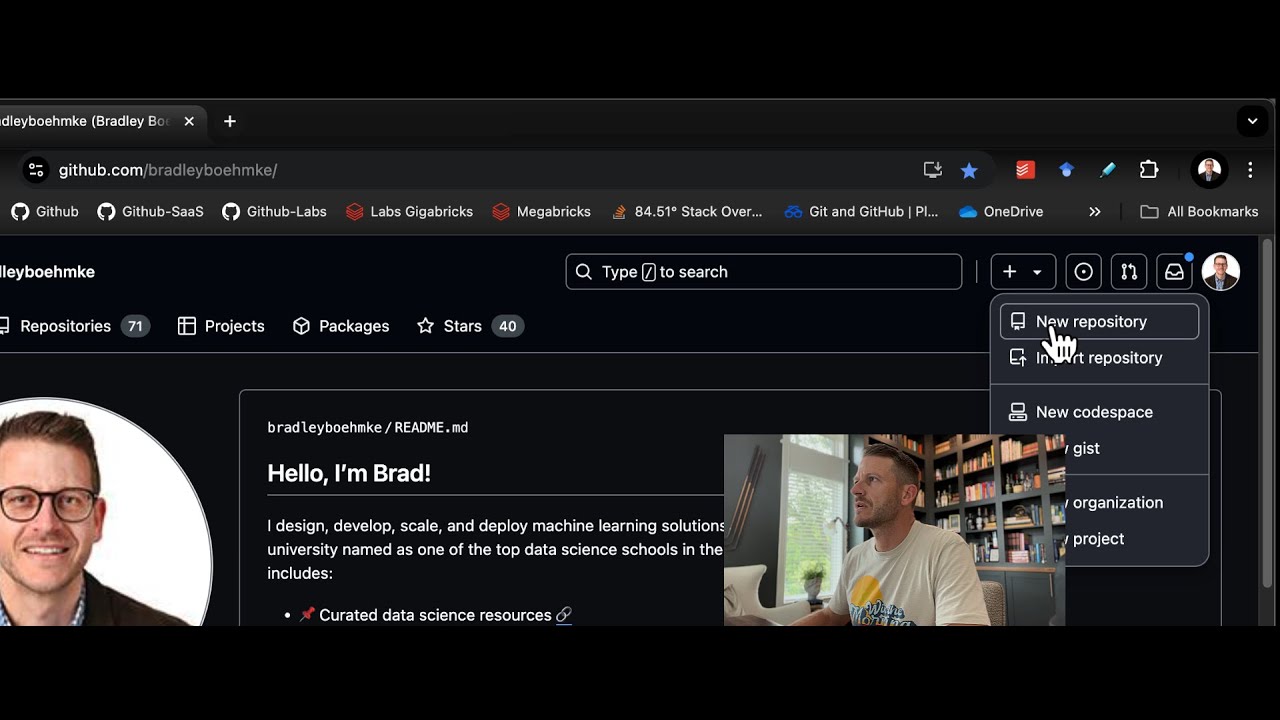1280x720 pixels.
Task: Click the tab search chevron button
Action: [x=1252, y=121]
